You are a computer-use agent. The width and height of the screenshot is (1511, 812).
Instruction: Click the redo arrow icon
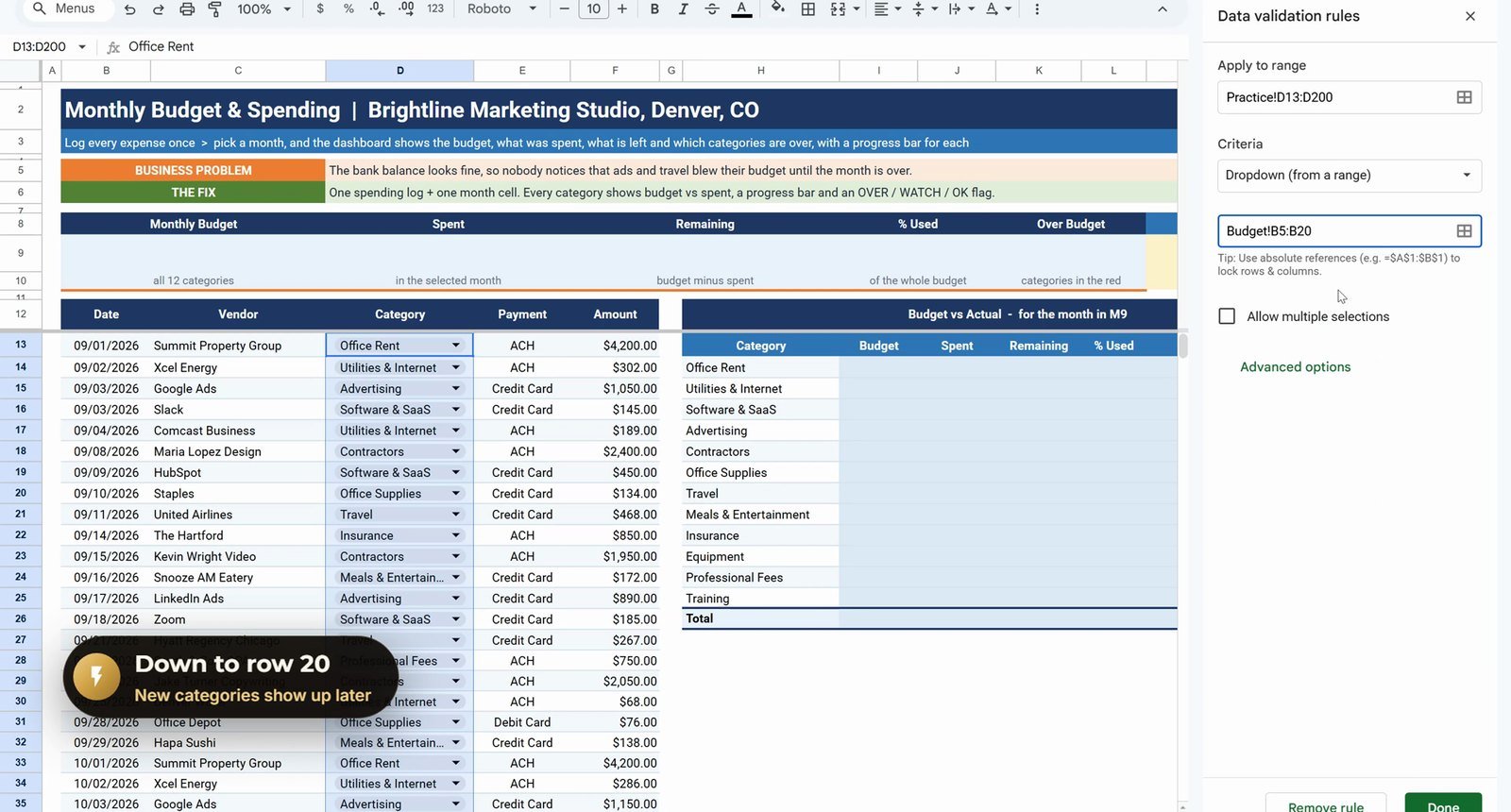pos(158,8)
